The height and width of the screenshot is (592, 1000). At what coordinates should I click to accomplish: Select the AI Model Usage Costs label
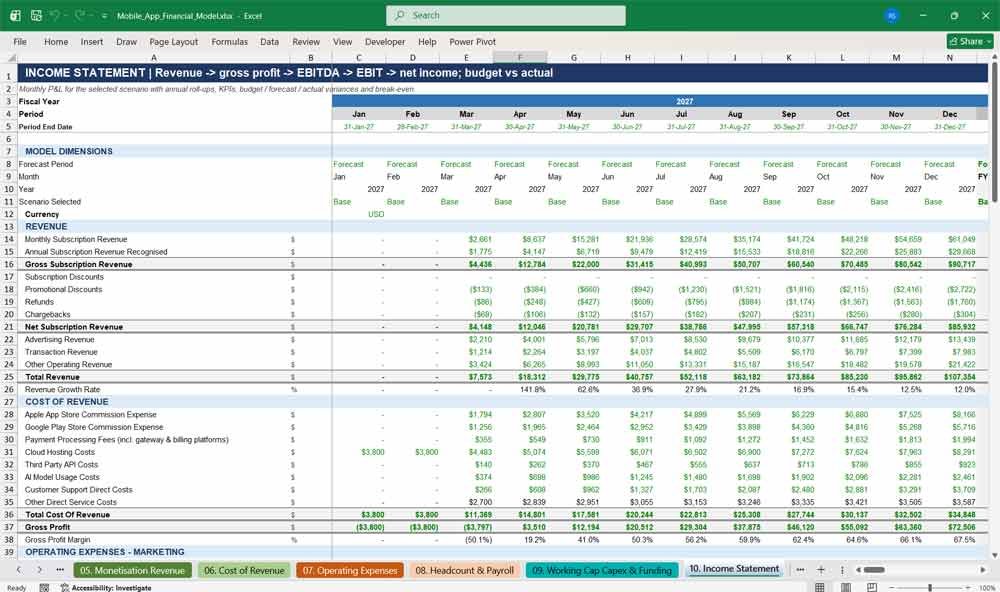pyautogui.click(x=62, y=477)
